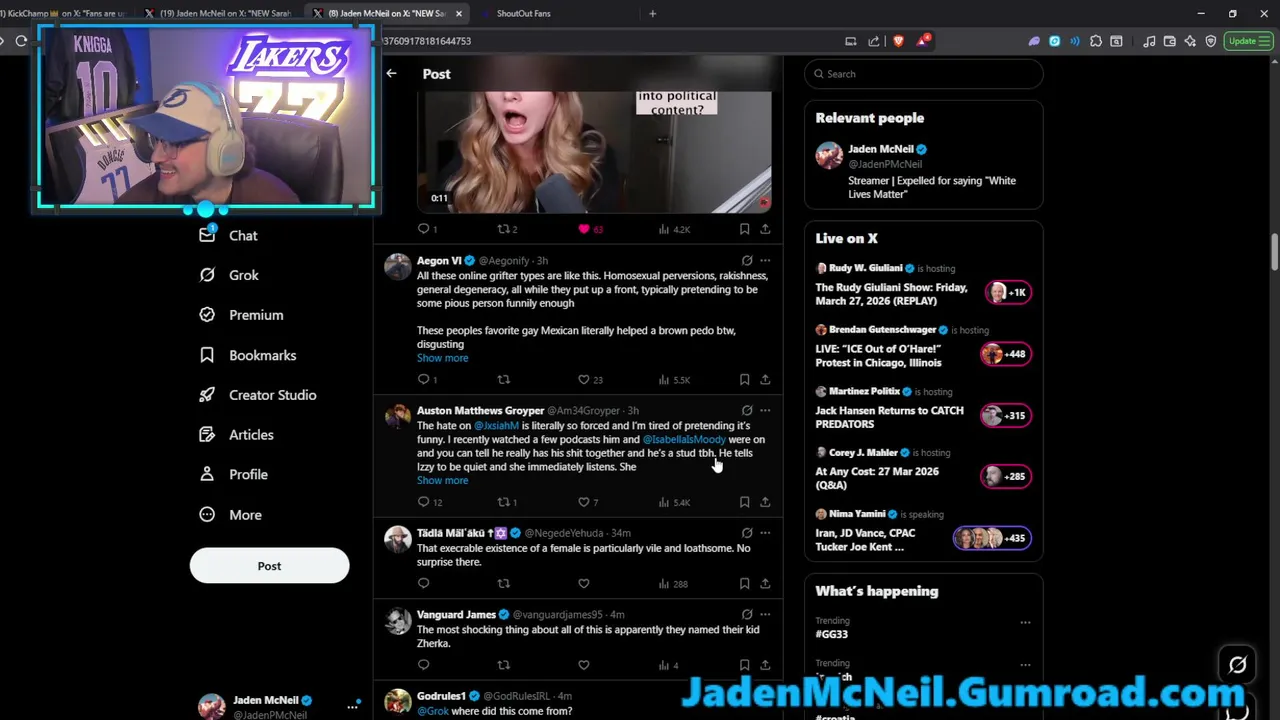
Task: Open more options for Aegon VI's post
Action: pos(765,260)
